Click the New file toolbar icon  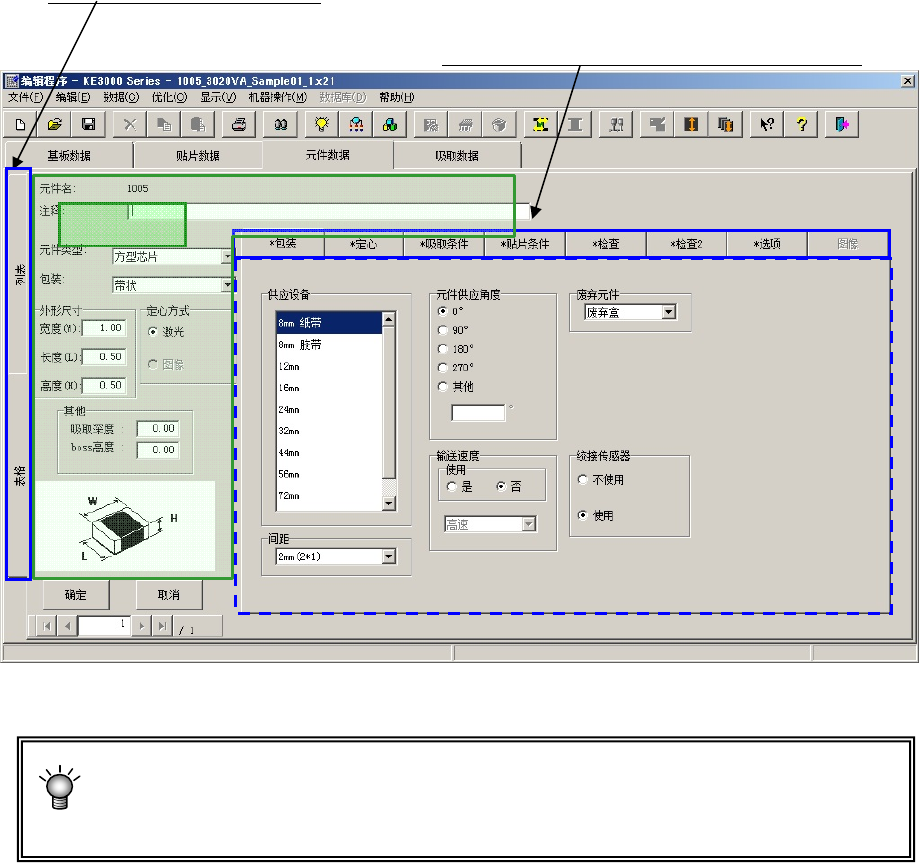point(21,124)
